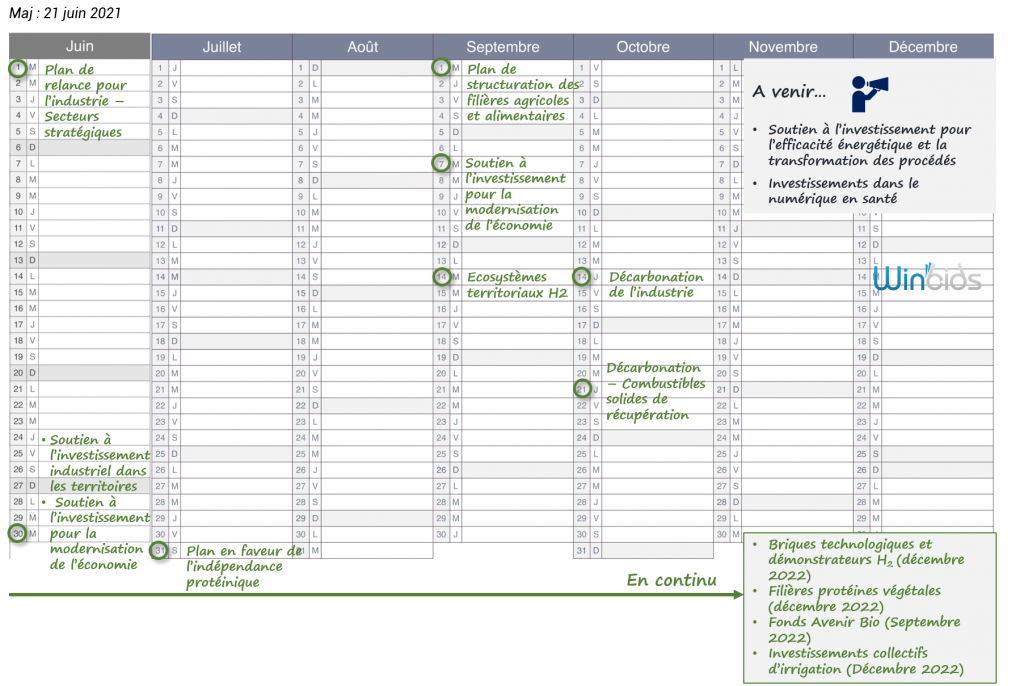Click the circled 14 in the Septembre column
This screenshot has height=686, width=1024.
click(x=441, y=276)
